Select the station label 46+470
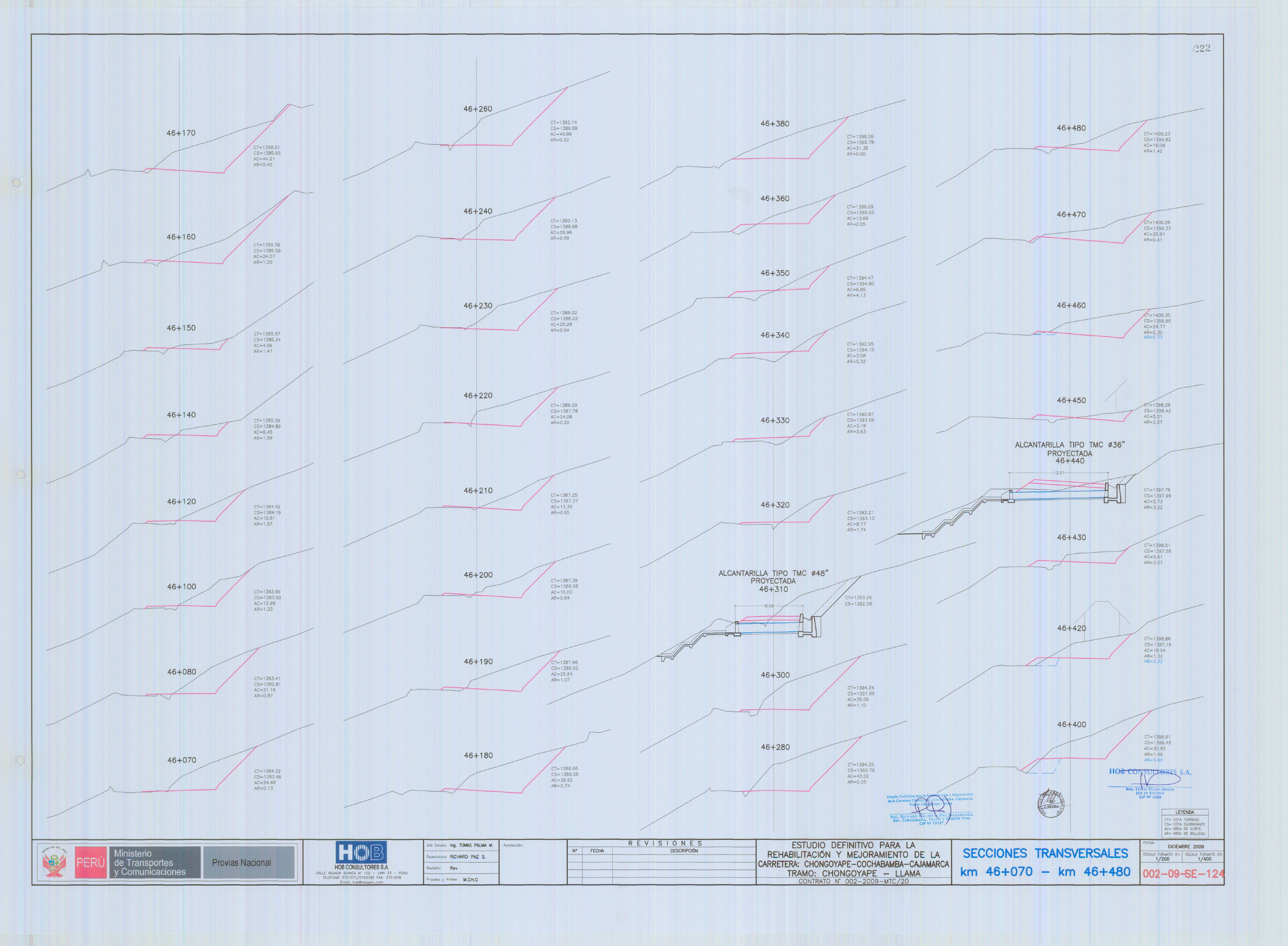The height and width of the screenshot is (946, 1288). pyautogui.click(x=1071, y=215)
